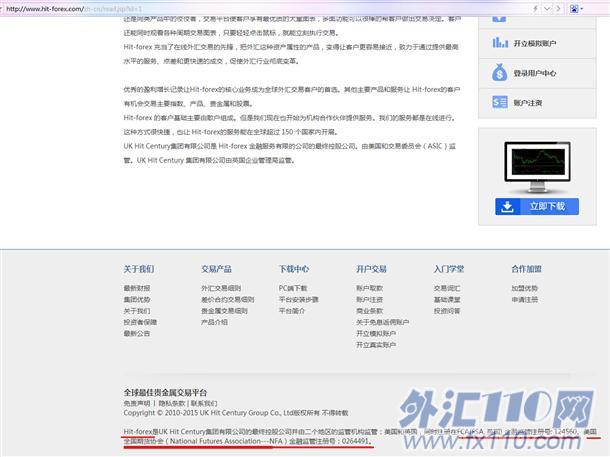Click the trading platform monitor thumbnail
Screen dimensions: 610x457
click(537, 166)
